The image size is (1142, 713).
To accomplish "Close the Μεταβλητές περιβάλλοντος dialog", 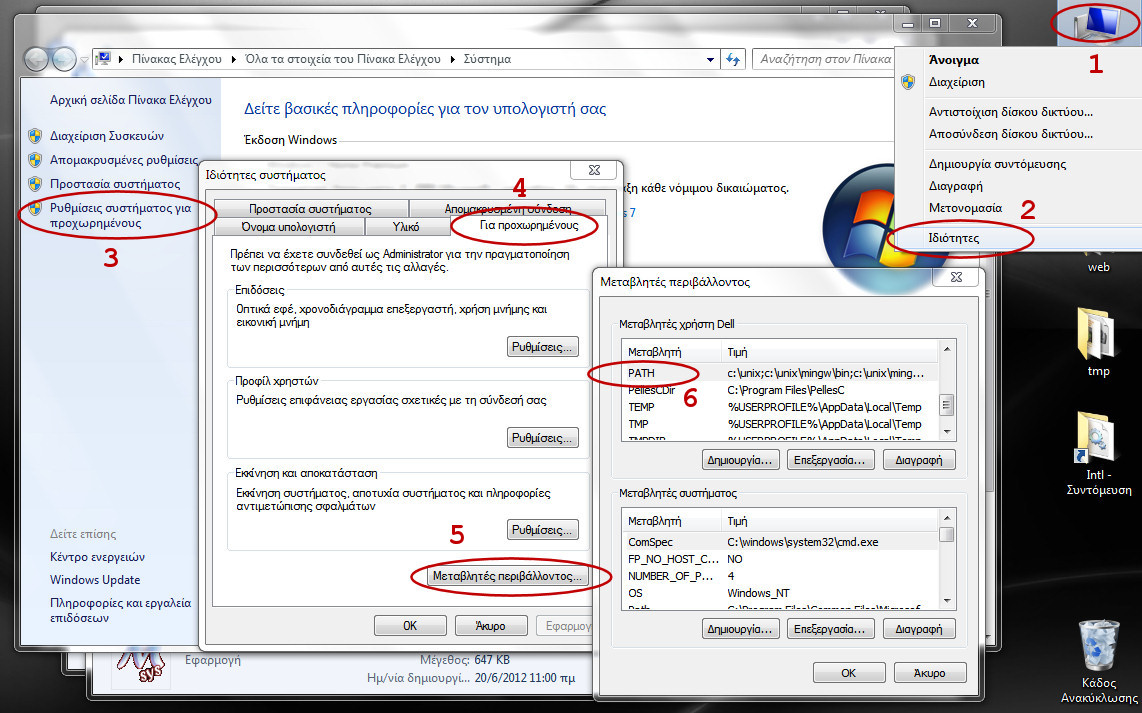I will coord(957,277).
